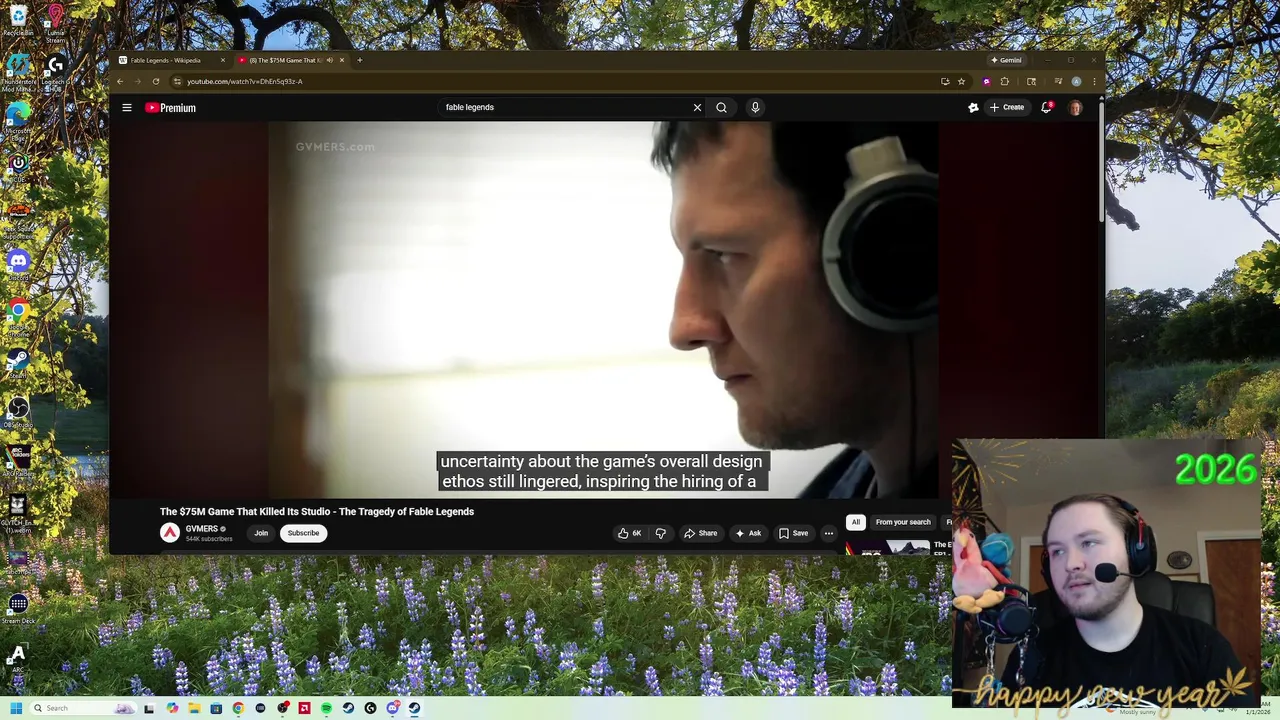Start voice search with microphone icon
Image resolution: width=1280 pixels, height=720 pixels.
[x=755, y=107]
